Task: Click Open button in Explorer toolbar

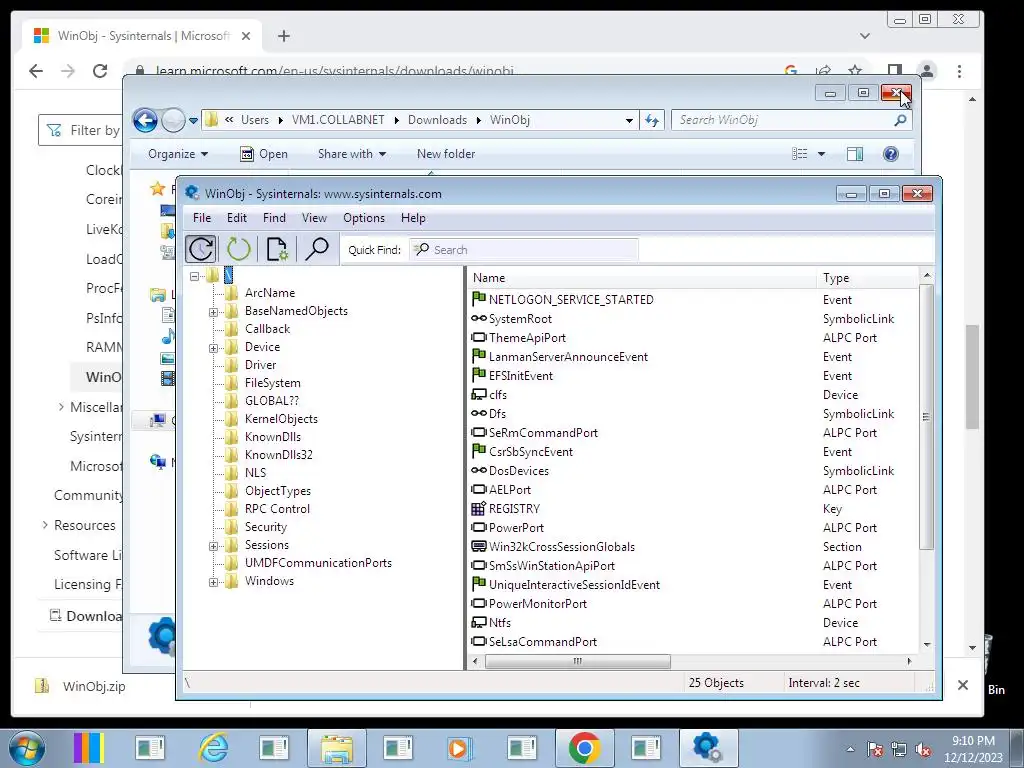Action: [264, 153]
